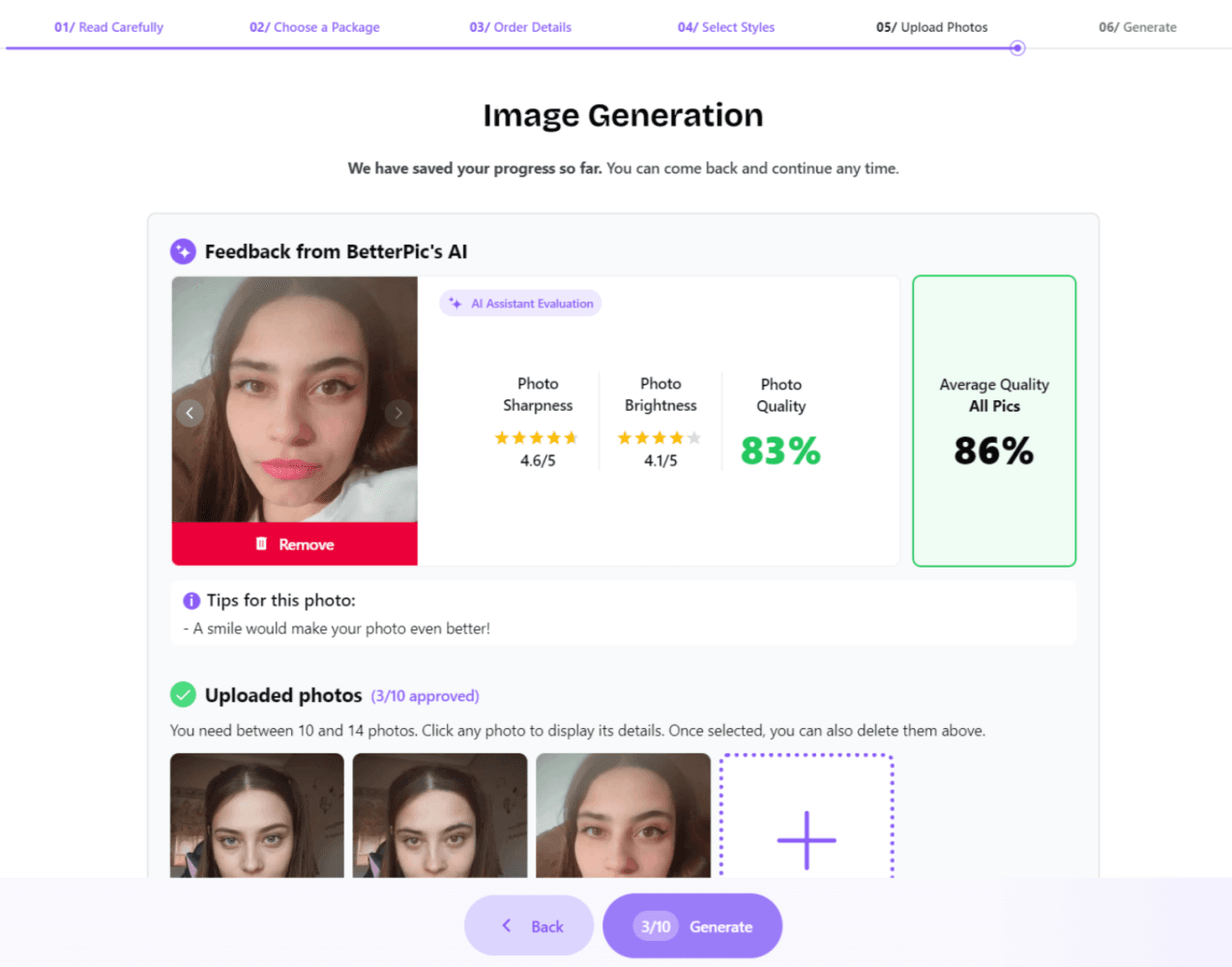Screen dimensions: 1232x967
Task: Click the AI Assistant Evaluation badge
Action: tap(519, 303)
